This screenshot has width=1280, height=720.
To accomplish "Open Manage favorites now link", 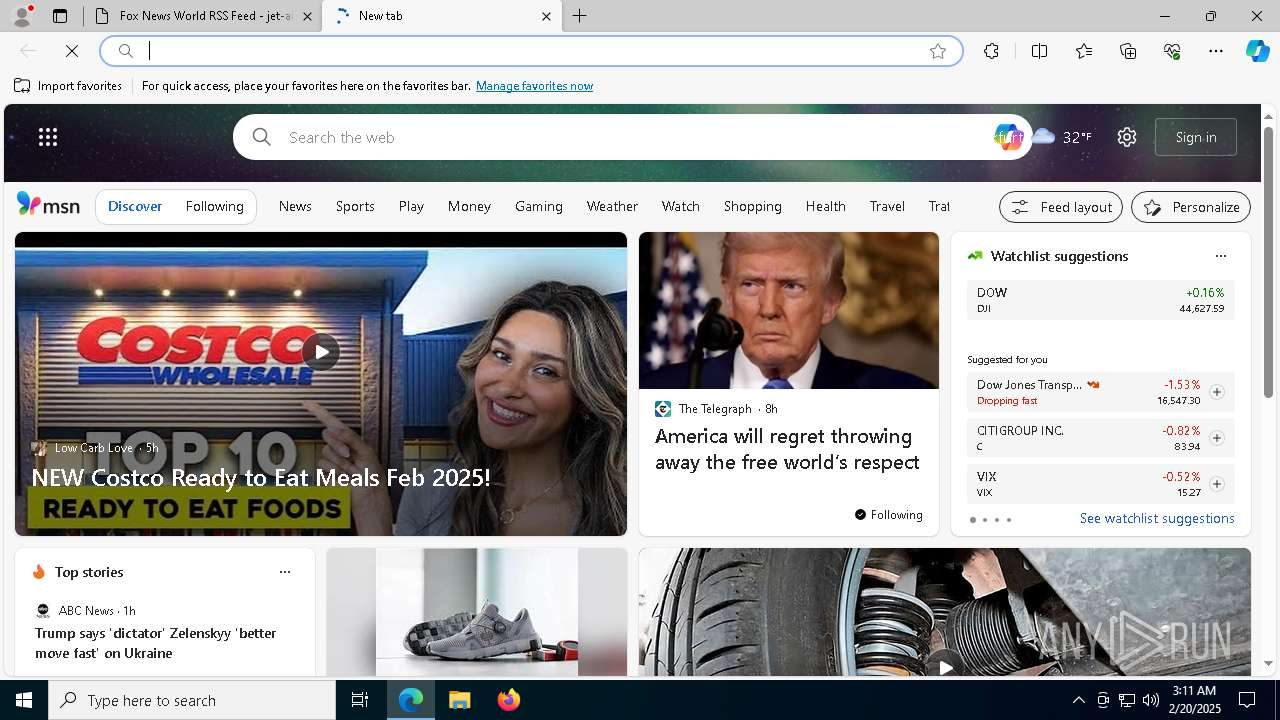I will [x=534, y=86].
